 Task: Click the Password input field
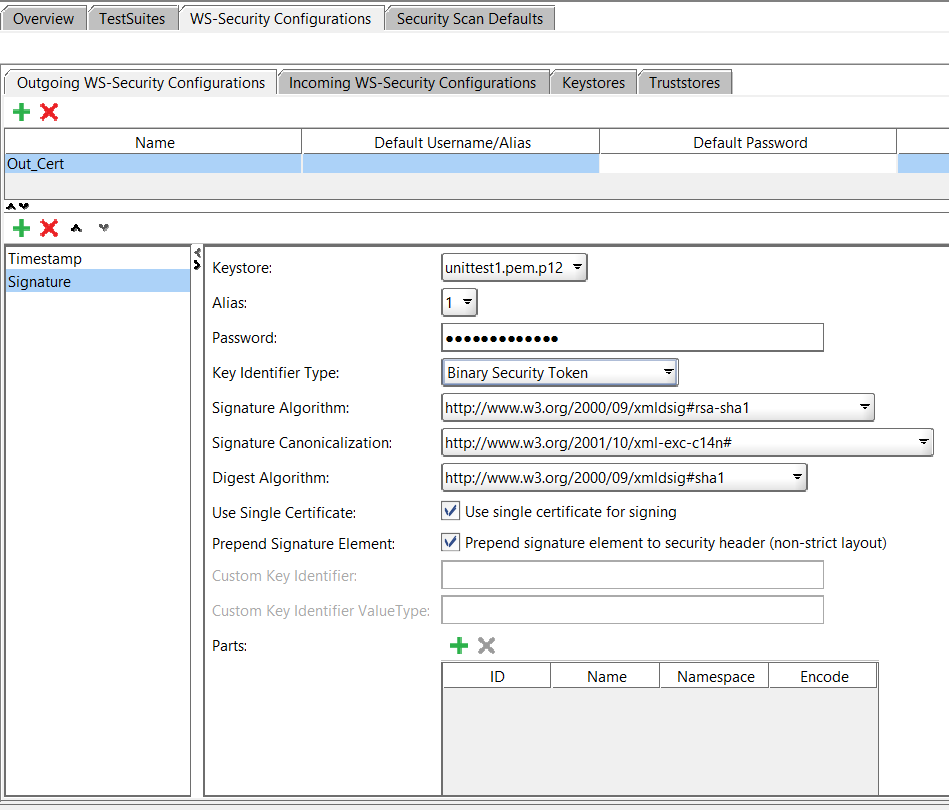coord(631,338)
